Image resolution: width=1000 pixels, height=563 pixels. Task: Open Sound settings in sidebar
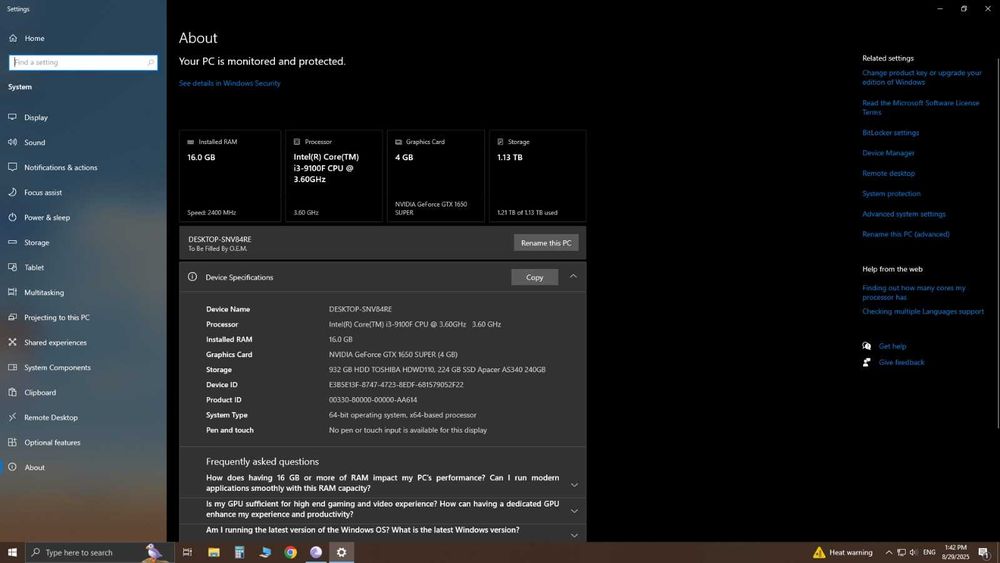[x=34, y=142]
